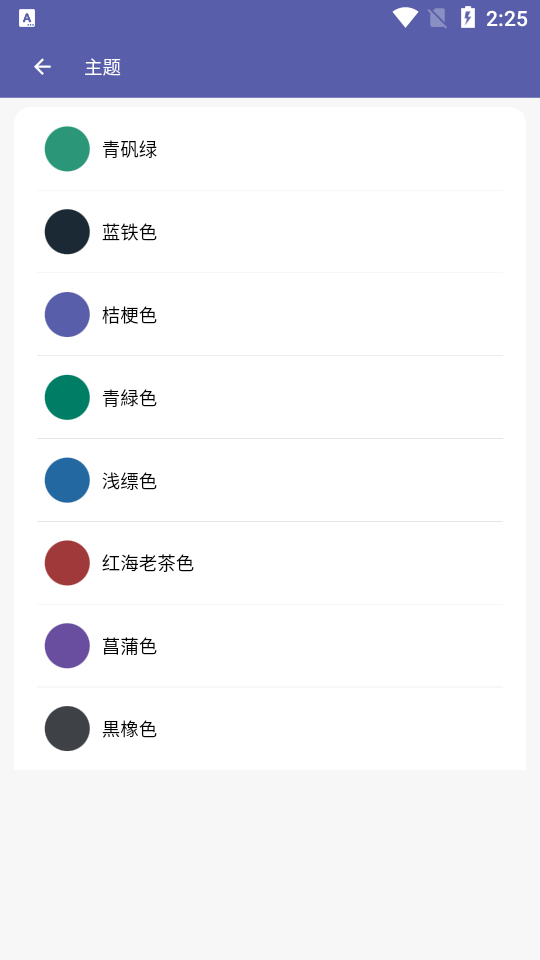The width and height of the screenshot is (540, 960).
Task: Go back using the arrow icon
Action: coord(42,67)
